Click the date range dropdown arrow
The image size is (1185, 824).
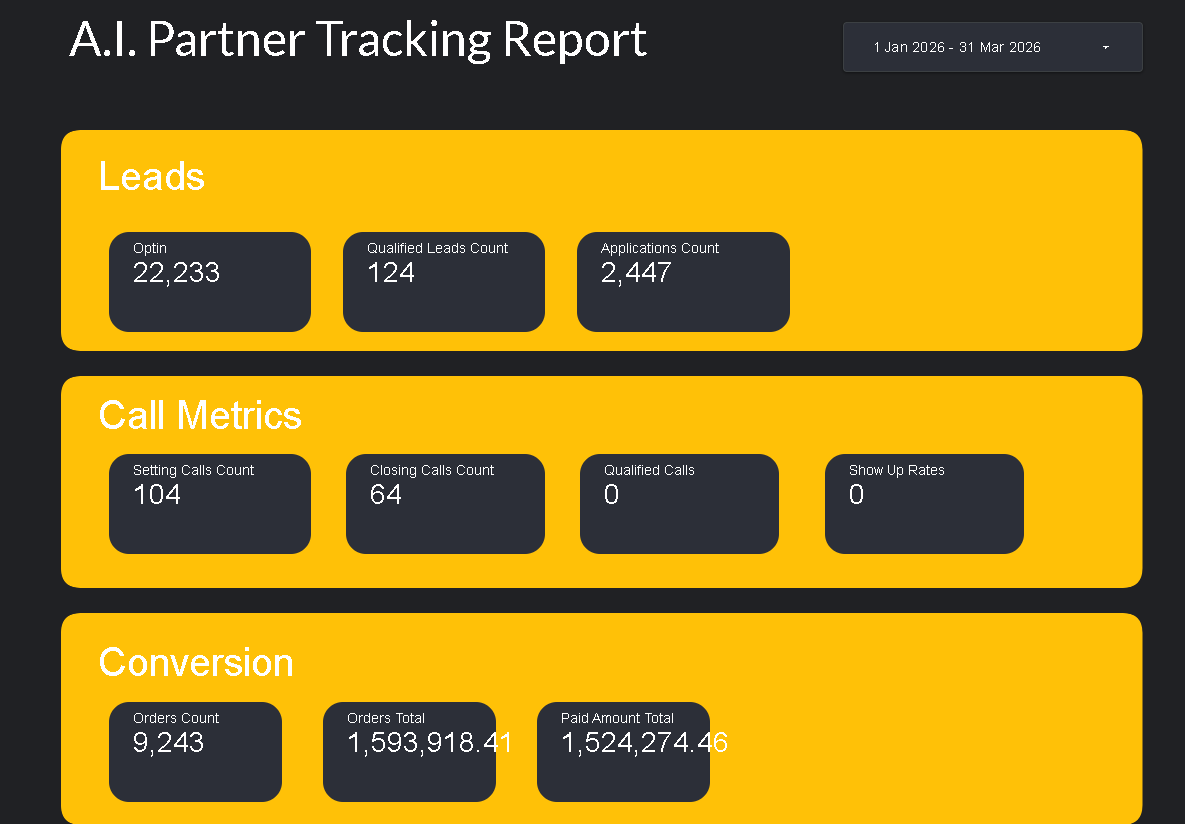point(1105,47)
